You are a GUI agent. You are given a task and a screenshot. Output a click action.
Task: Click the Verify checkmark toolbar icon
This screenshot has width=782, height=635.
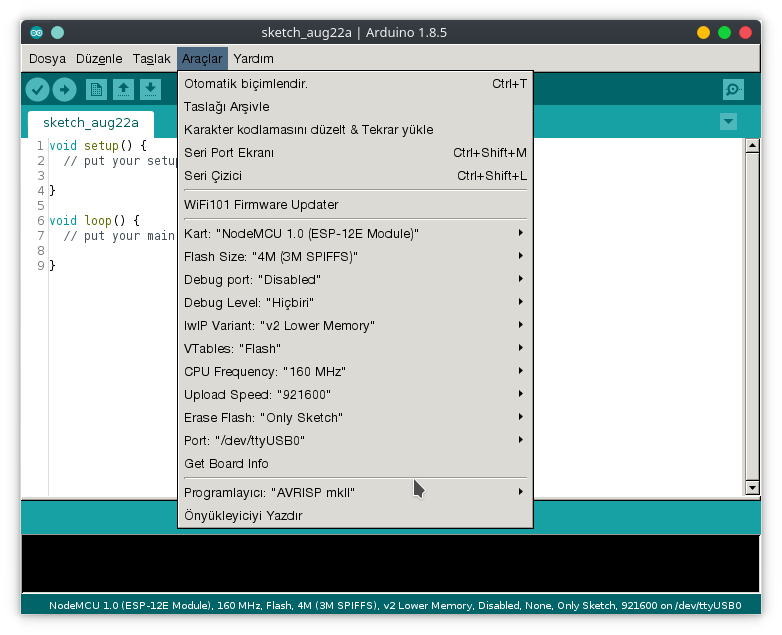pyautogui.click(x=38, y=90)
